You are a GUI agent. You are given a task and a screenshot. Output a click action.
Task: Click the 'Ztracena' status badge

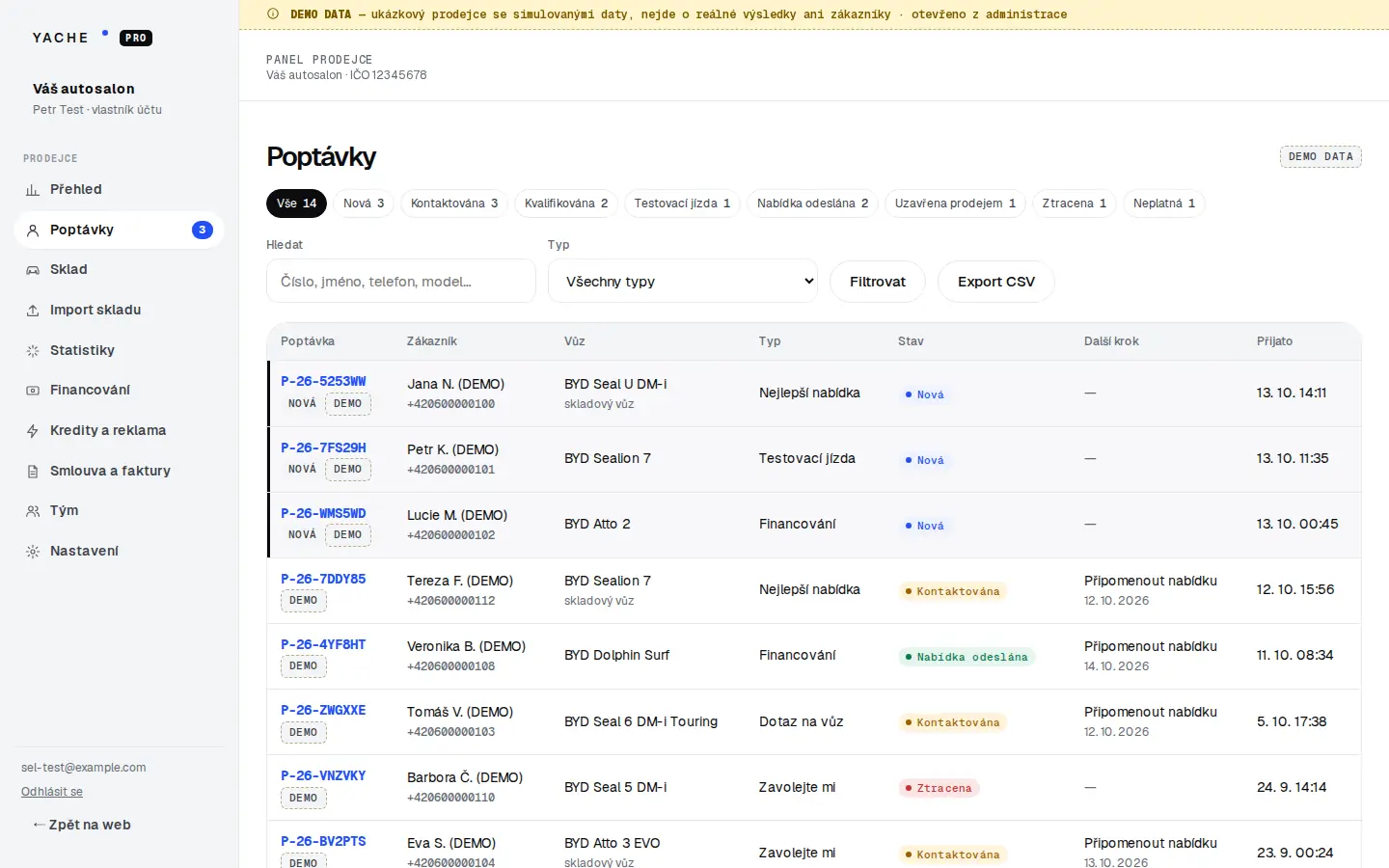point(940,788)
